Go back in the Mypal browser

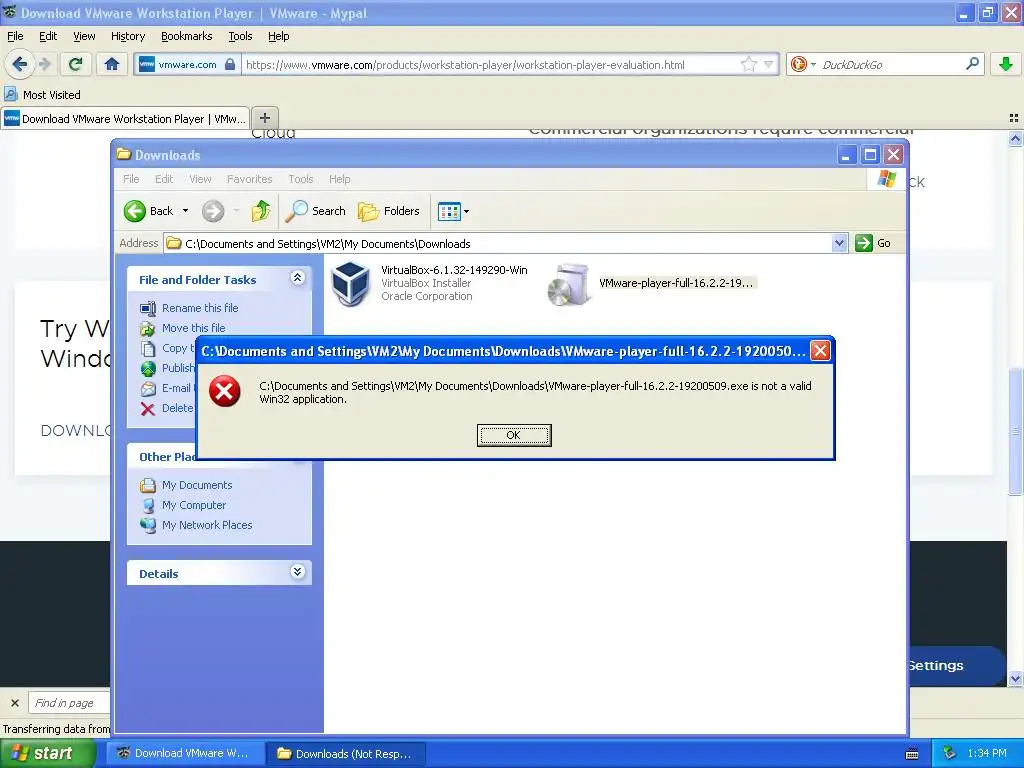coord(19,64)
